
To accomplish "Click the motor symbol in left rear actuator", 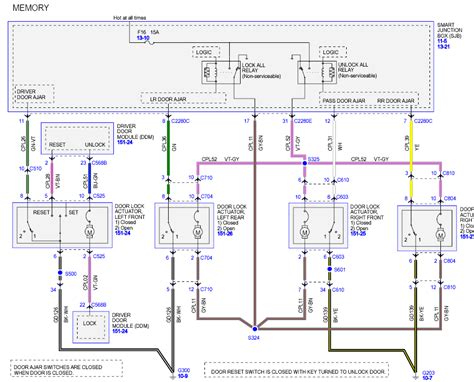I will (x=198, y=231).
